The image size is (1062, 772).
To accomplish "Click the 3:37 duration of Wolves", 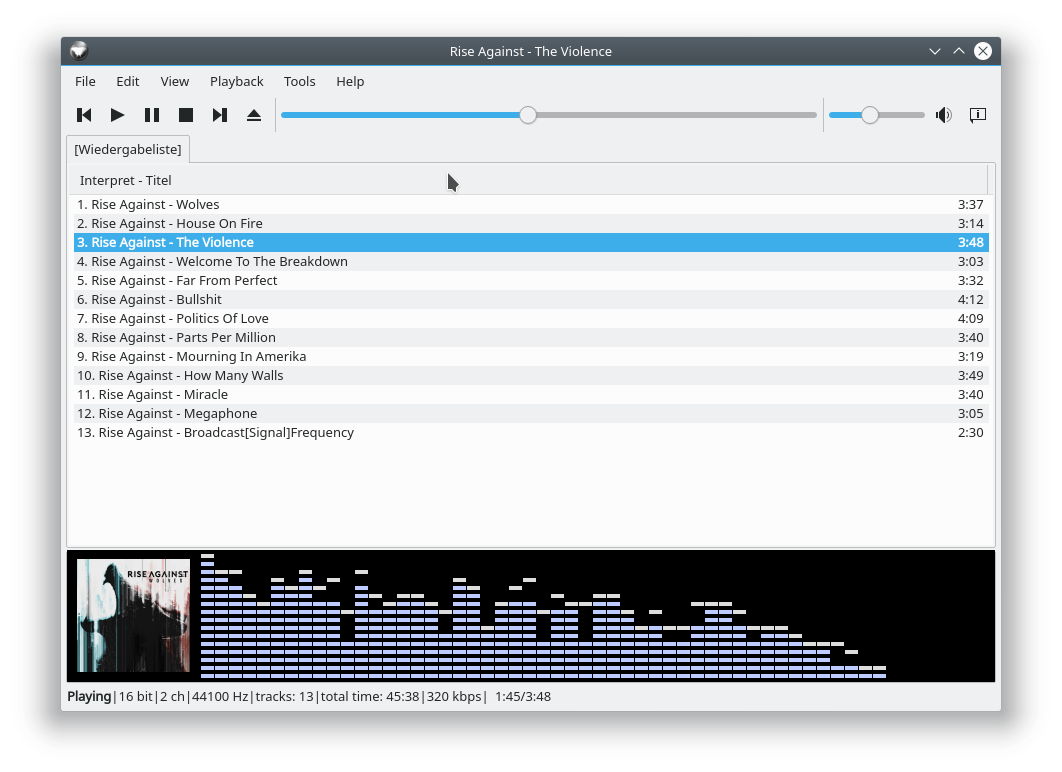I will click(x=971, y=205).
